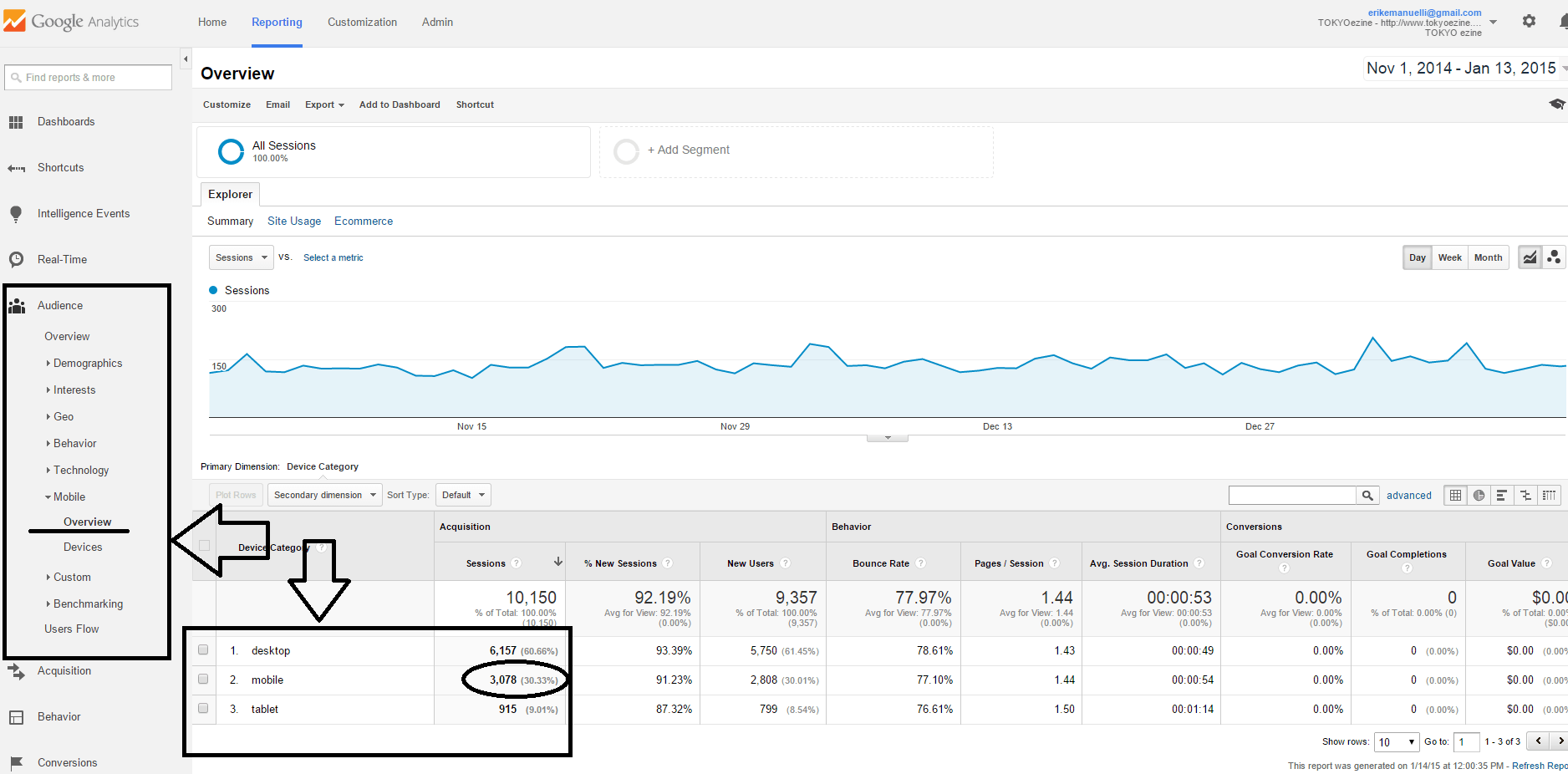The image size is (1568, 774).
Task: Open the advanced table filter link
Action: tap(1409, 495)
